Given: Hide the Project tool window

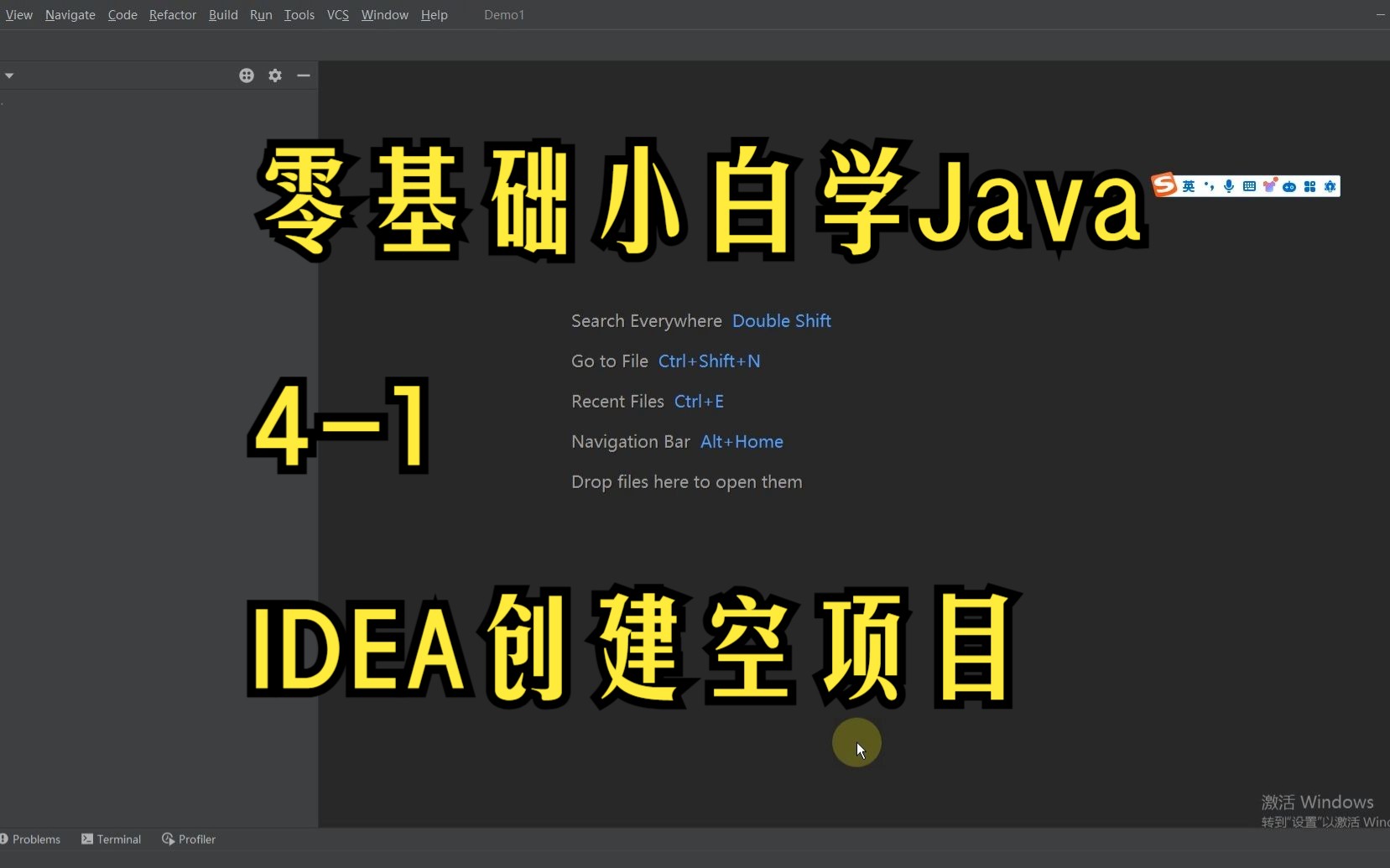Looking at the screenshot, I should pyautogui.click(x=304, y=75).
